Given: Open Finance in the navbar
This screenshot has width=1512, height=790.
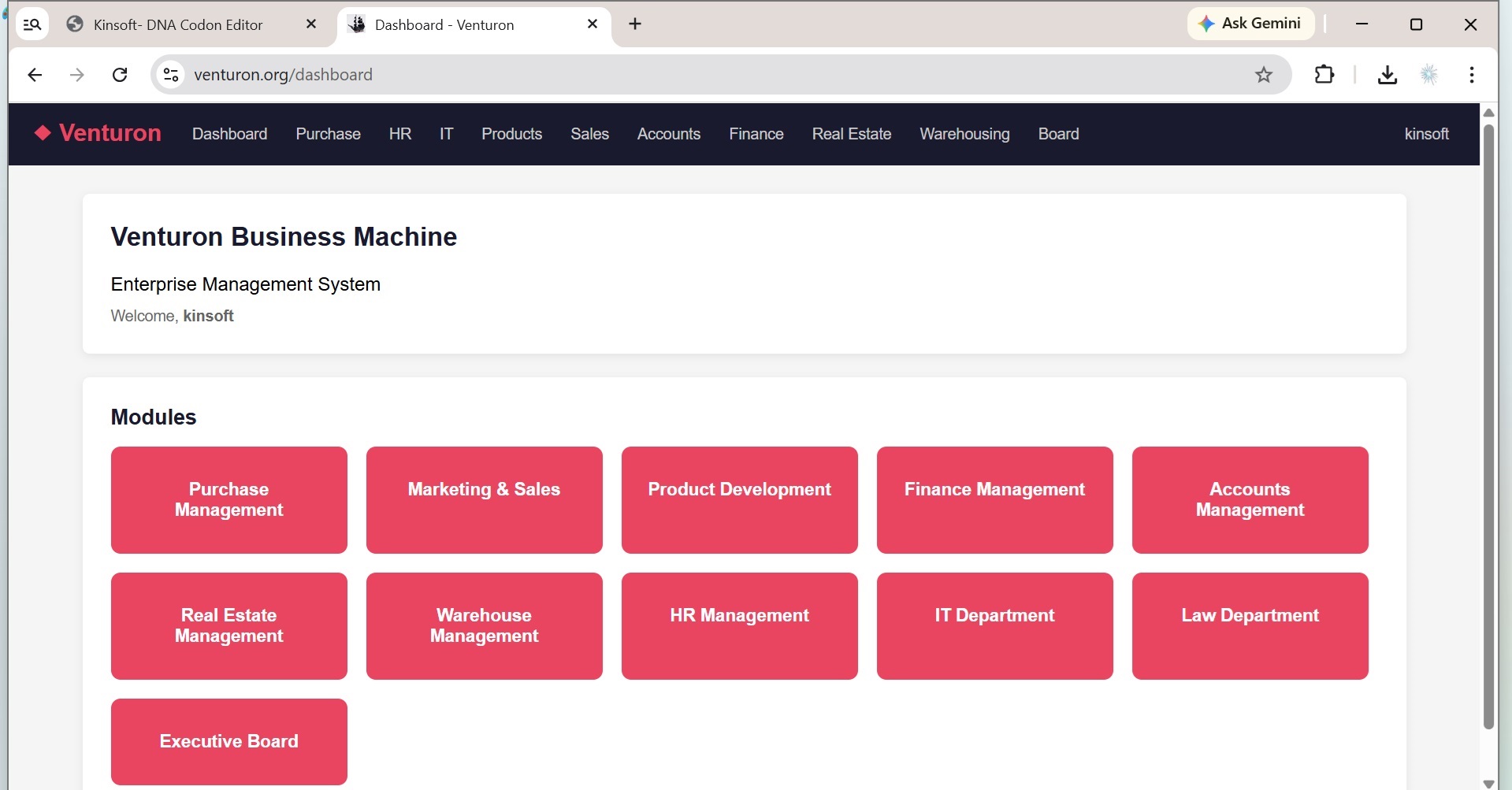Looking at the screenshot, I should [x=756, y=134].
